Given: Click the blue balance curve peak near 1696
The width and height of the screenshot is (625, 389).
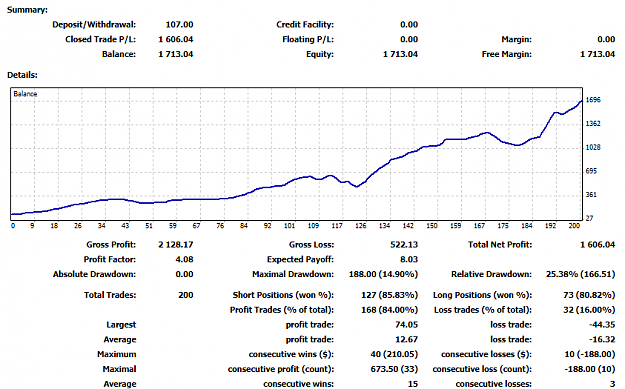Looking at the screenshot, I should coord(581,101).
